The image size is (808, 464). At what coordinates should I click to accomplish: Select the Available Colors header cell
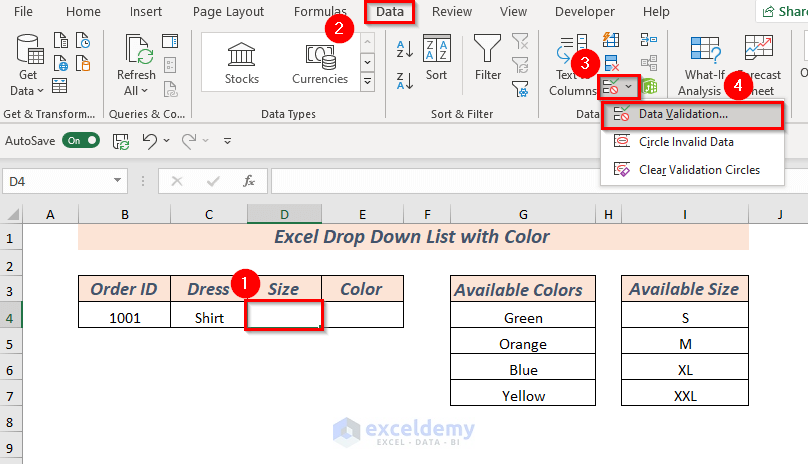tap(523, 289)
